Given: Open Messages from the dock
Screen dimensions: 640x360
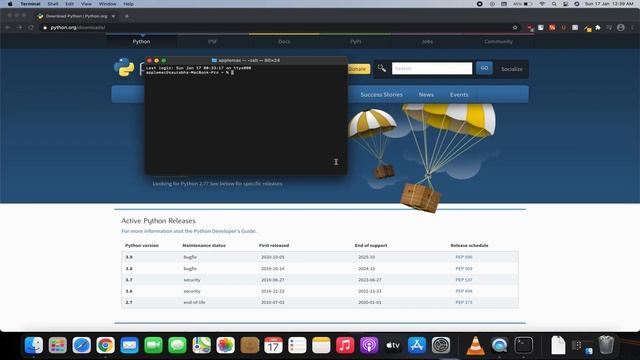Looking at the screenshot, I should (x=177, y=345).
